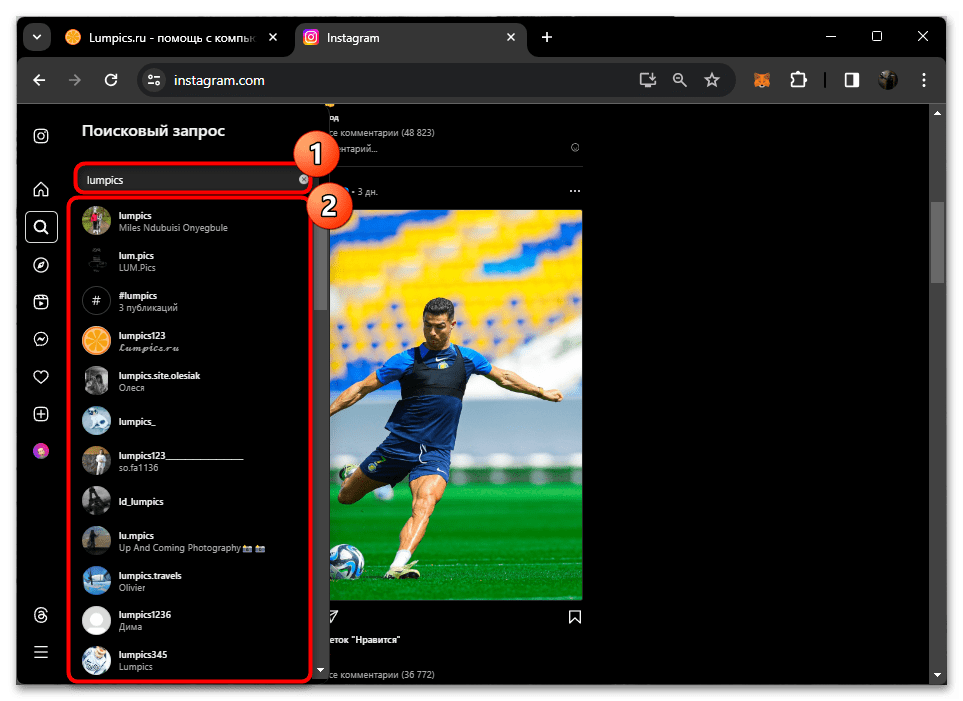Close the Instagram tab
The height and width of the screenshot is (701, 963).
tap(510, 37)
